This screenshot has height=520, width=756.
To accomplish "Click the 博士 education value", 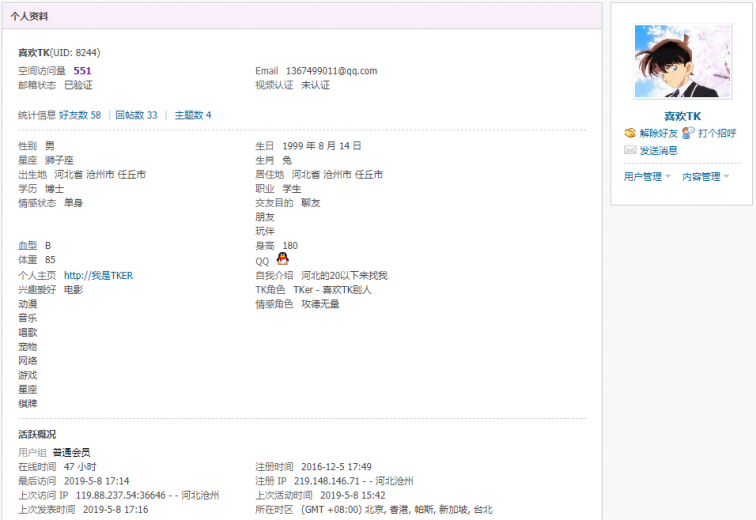I will coord(54,188).
